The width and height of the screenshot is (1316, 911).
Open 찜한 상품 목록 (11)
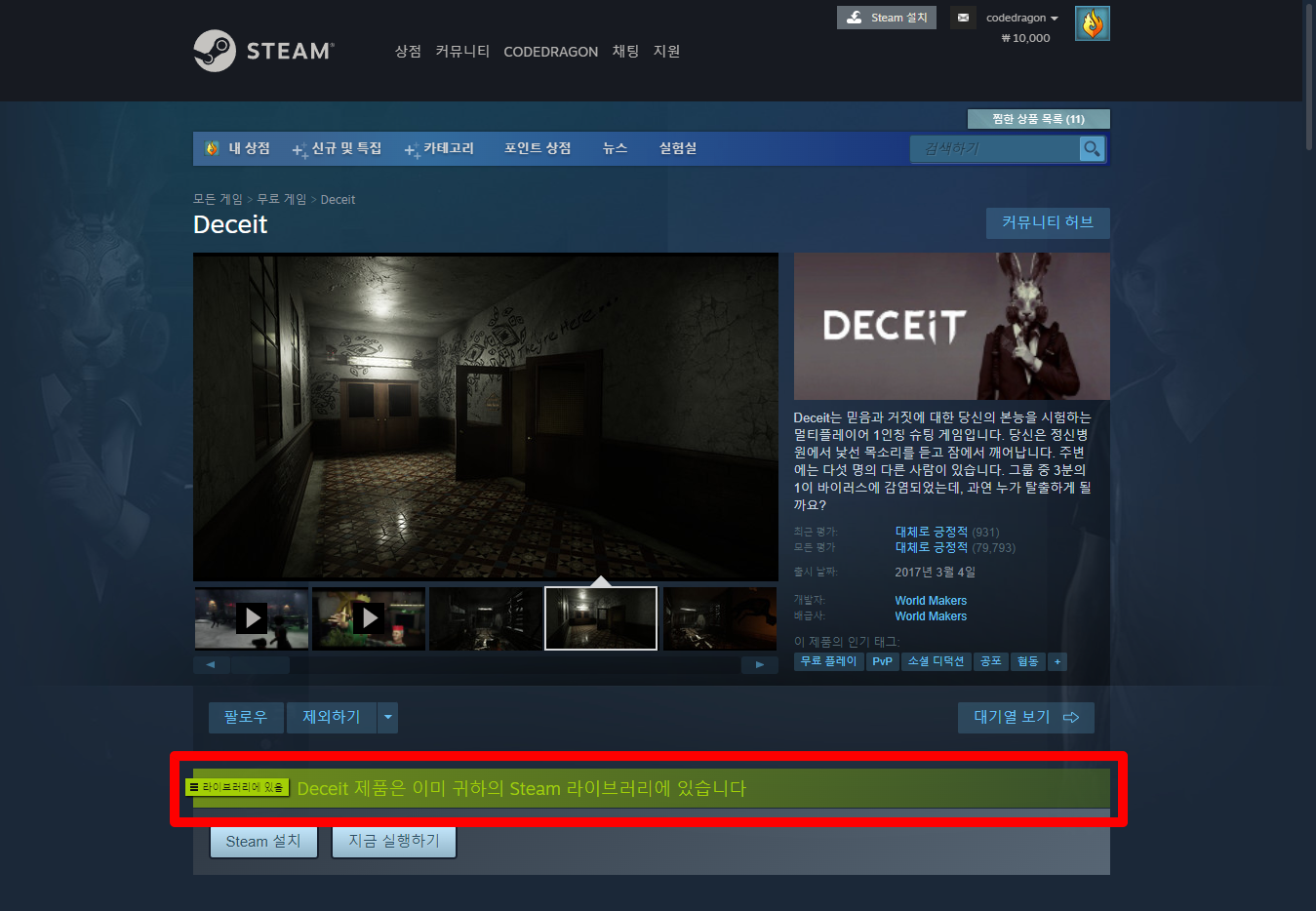tap(1038, 119)
